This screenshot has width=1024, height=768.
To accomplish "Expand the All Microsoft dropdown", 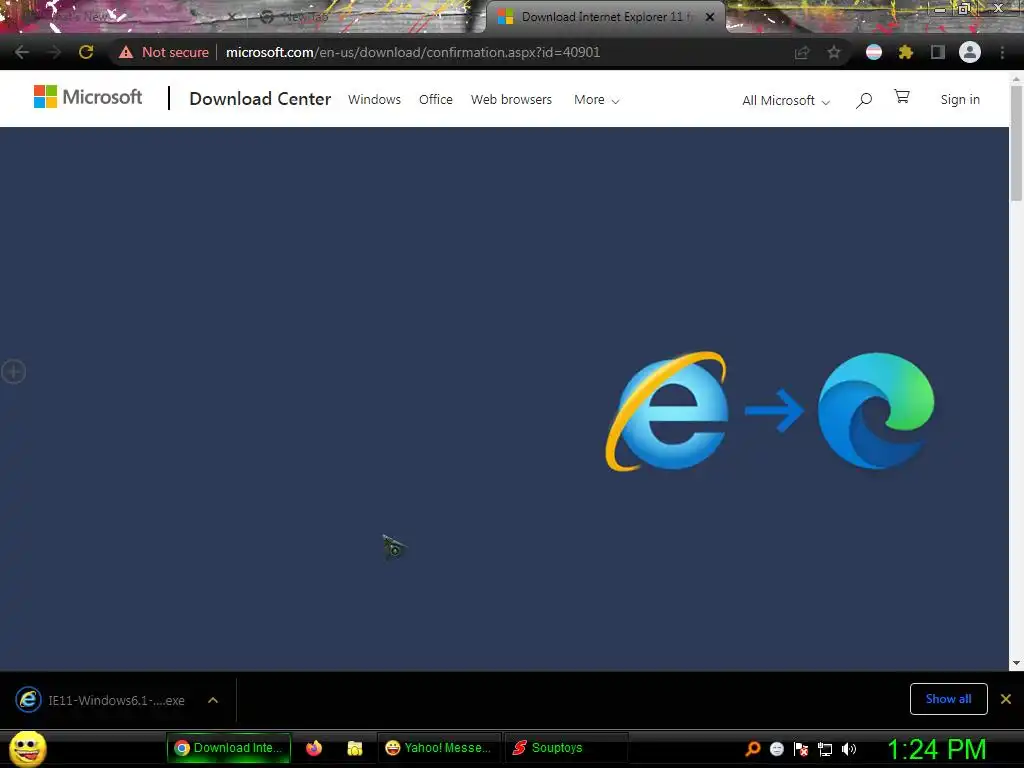I will point(786,101).
